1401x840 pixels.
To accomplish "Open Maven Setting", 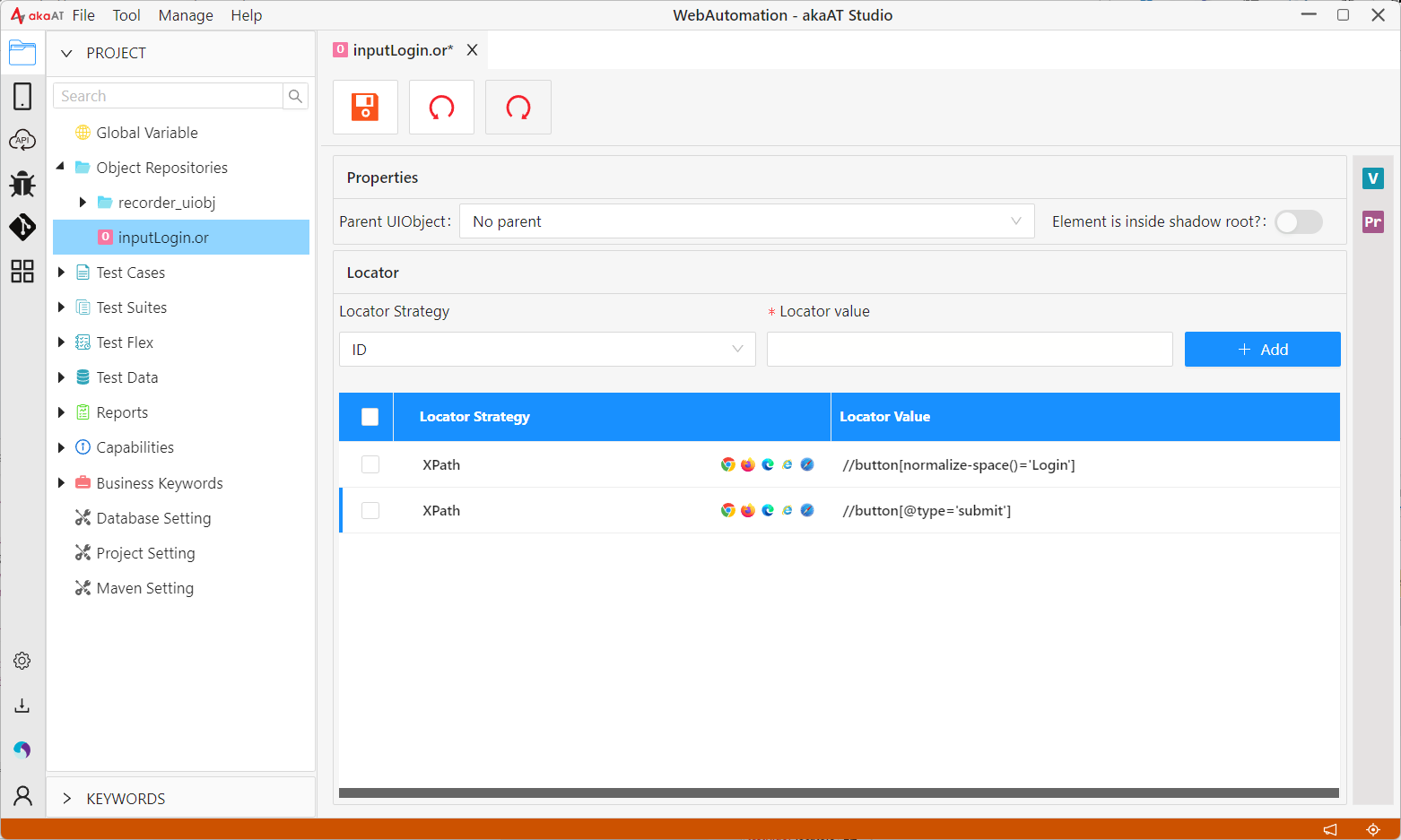I will 144,588.
